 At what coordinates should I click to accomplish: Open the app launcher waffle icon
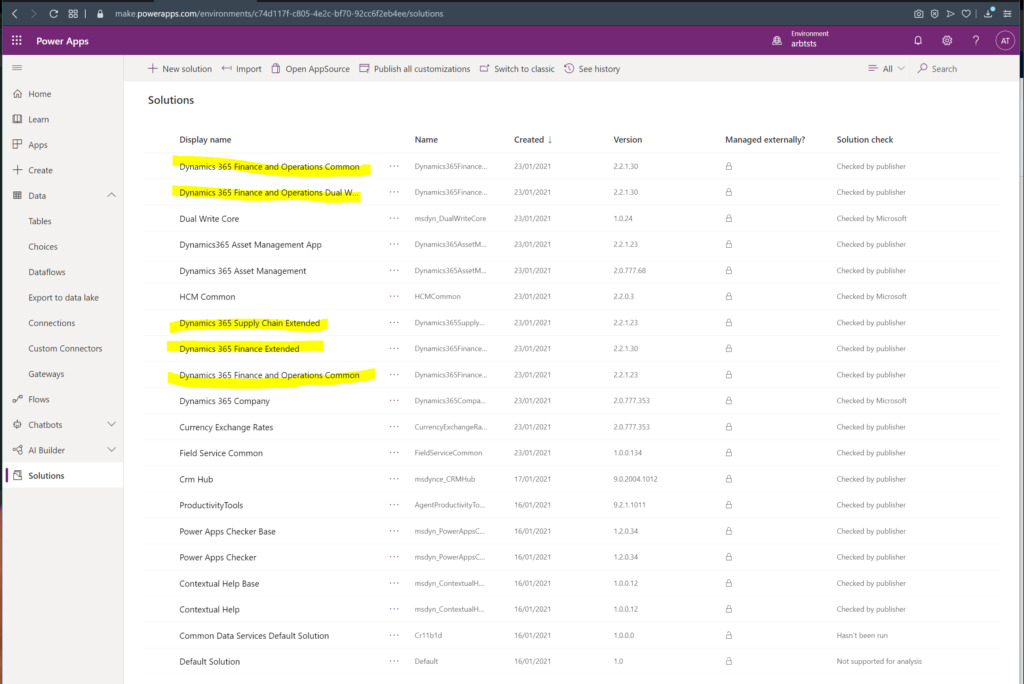click(x=17, y=40)
